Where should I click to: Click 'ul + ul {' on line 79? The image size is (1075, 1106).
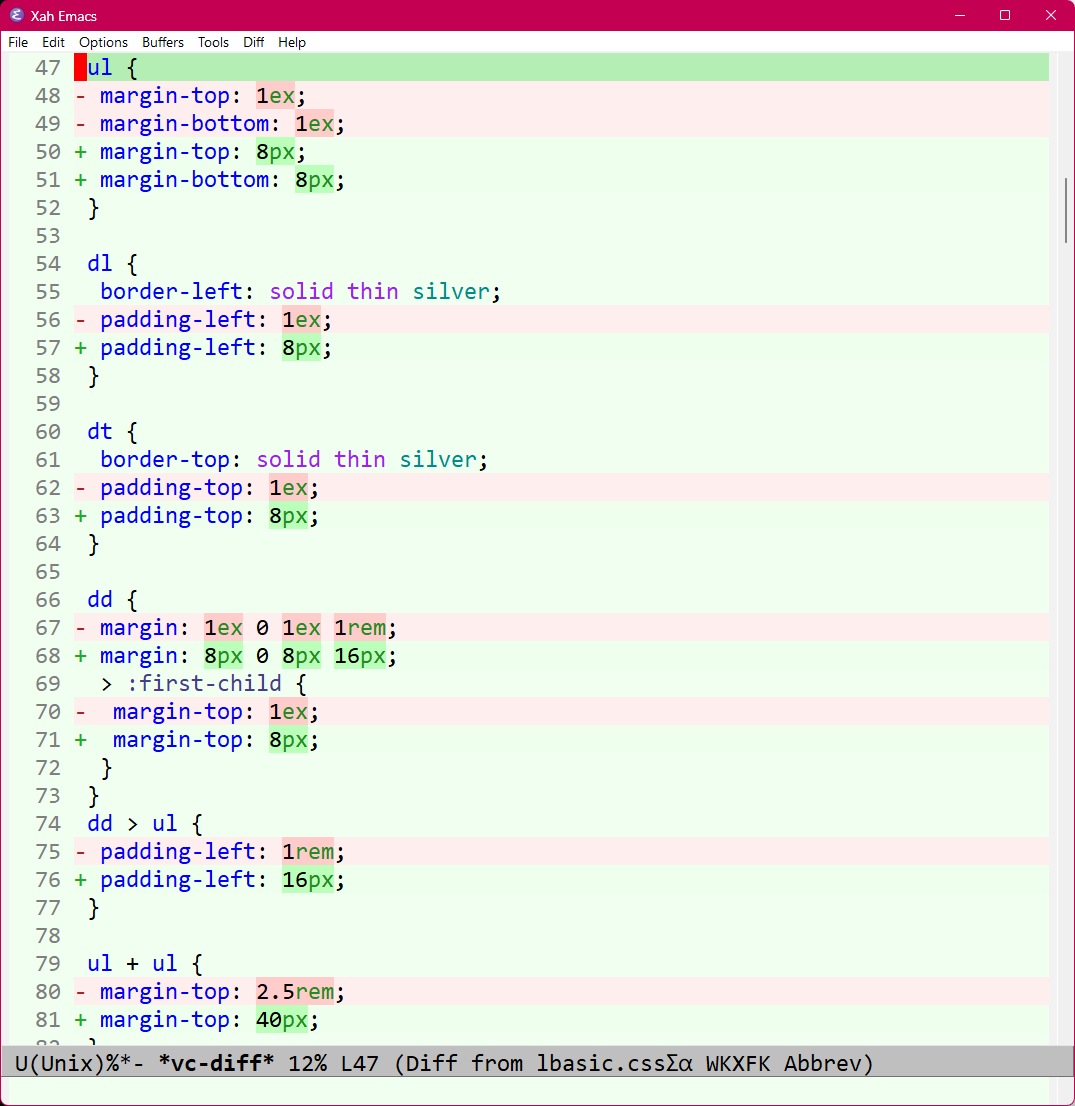pos(145,964)
